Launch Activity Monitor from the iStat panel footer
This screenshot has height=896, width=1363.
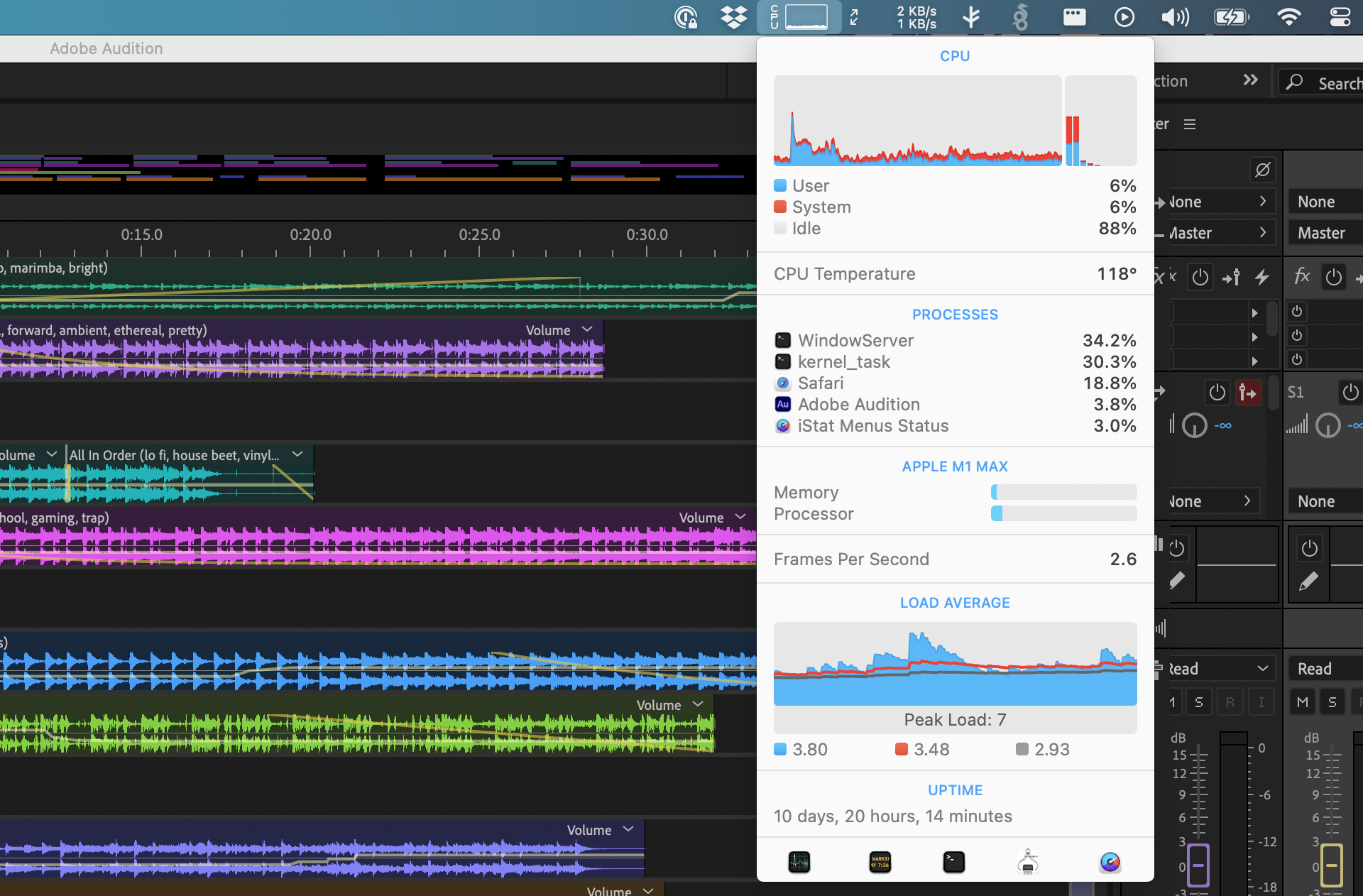click(x=799, y=862)
